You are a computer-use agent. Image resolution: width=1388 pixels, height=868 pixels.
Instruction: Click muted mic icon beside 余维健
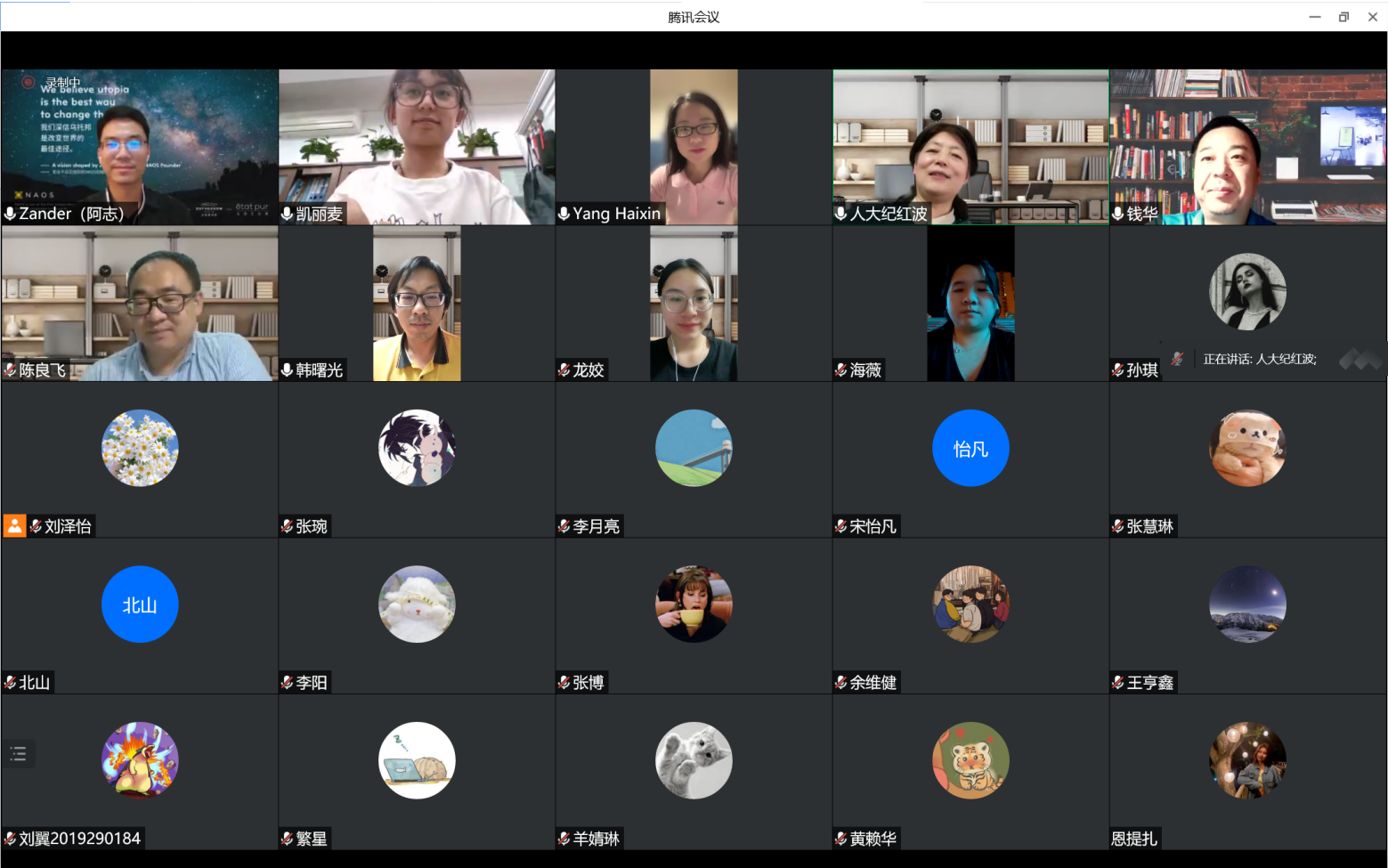[x=841, y=683]
